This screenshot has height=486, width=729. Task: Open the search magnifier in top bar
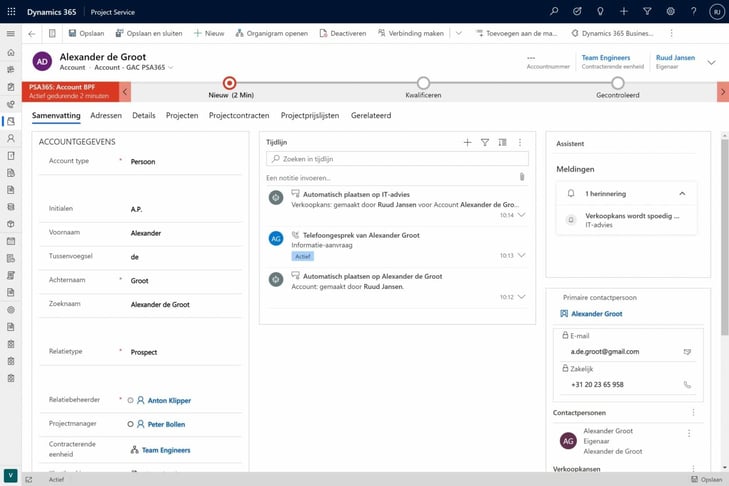554,12
